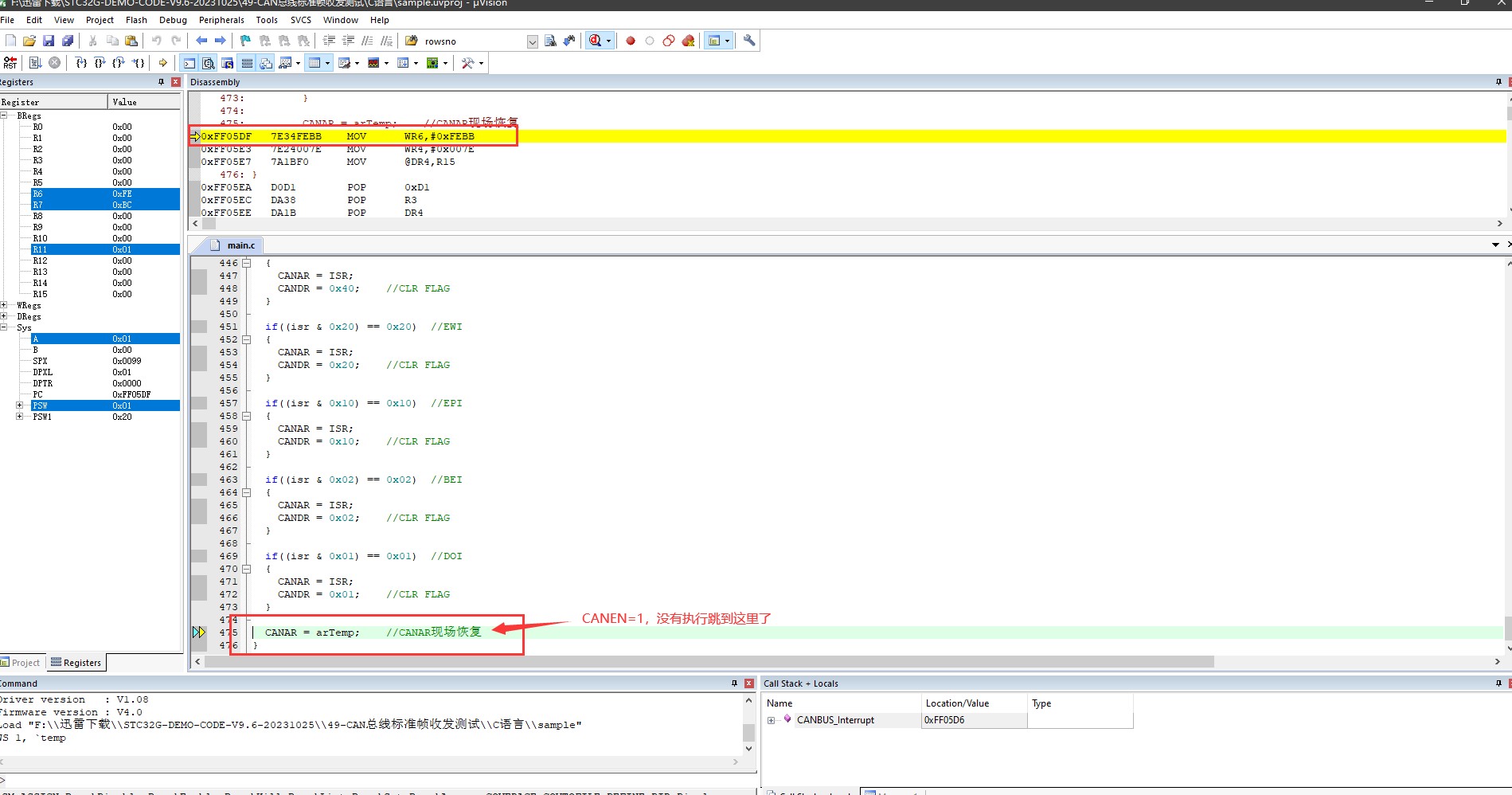The height and width of the screenshot is (795, 1512).
Task: Run the program with the Run icon
Action: click(35, 63)
